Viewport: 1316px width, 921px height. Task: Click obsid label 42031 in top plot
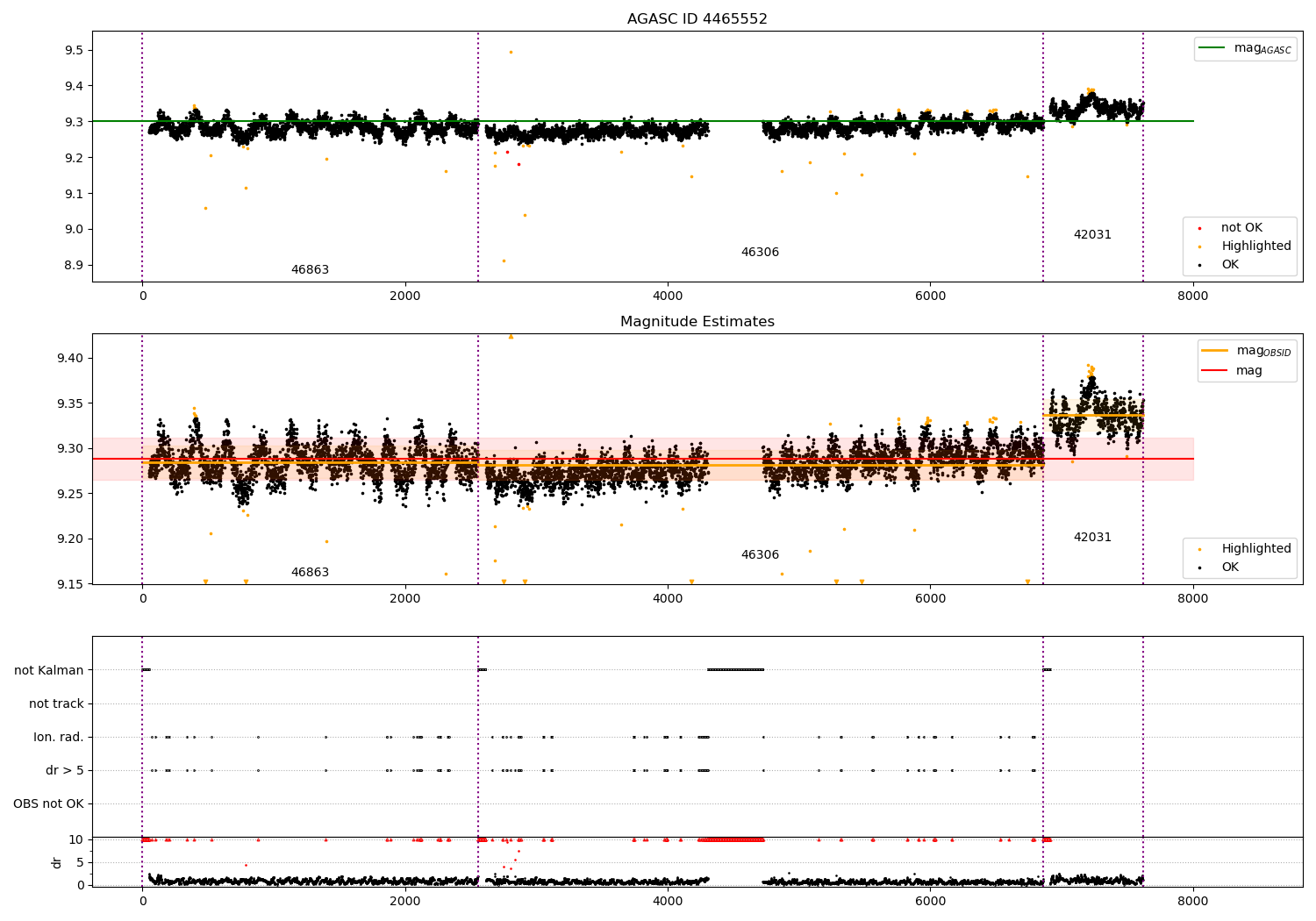[1092, 235]
